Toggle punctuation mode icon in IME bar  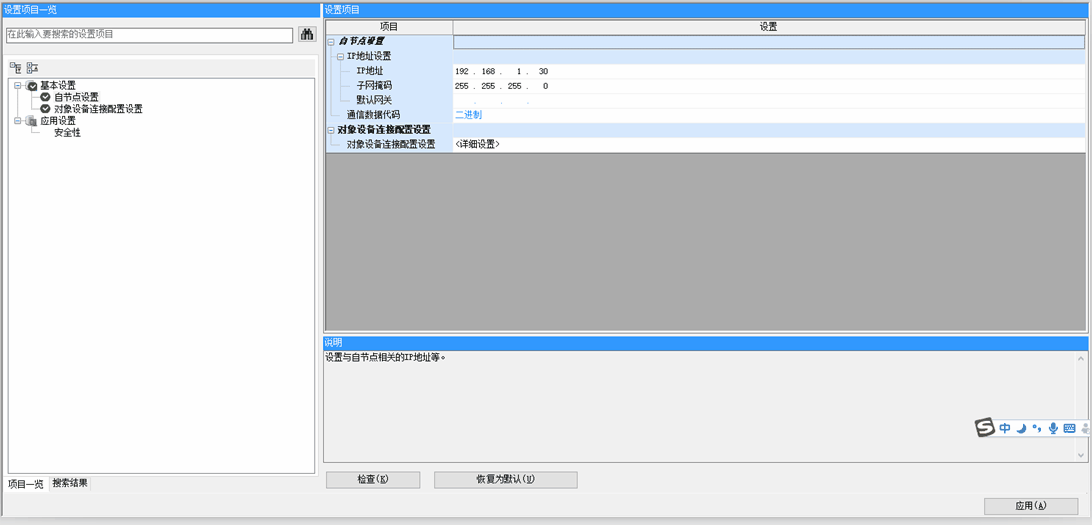click(1037, 428)
